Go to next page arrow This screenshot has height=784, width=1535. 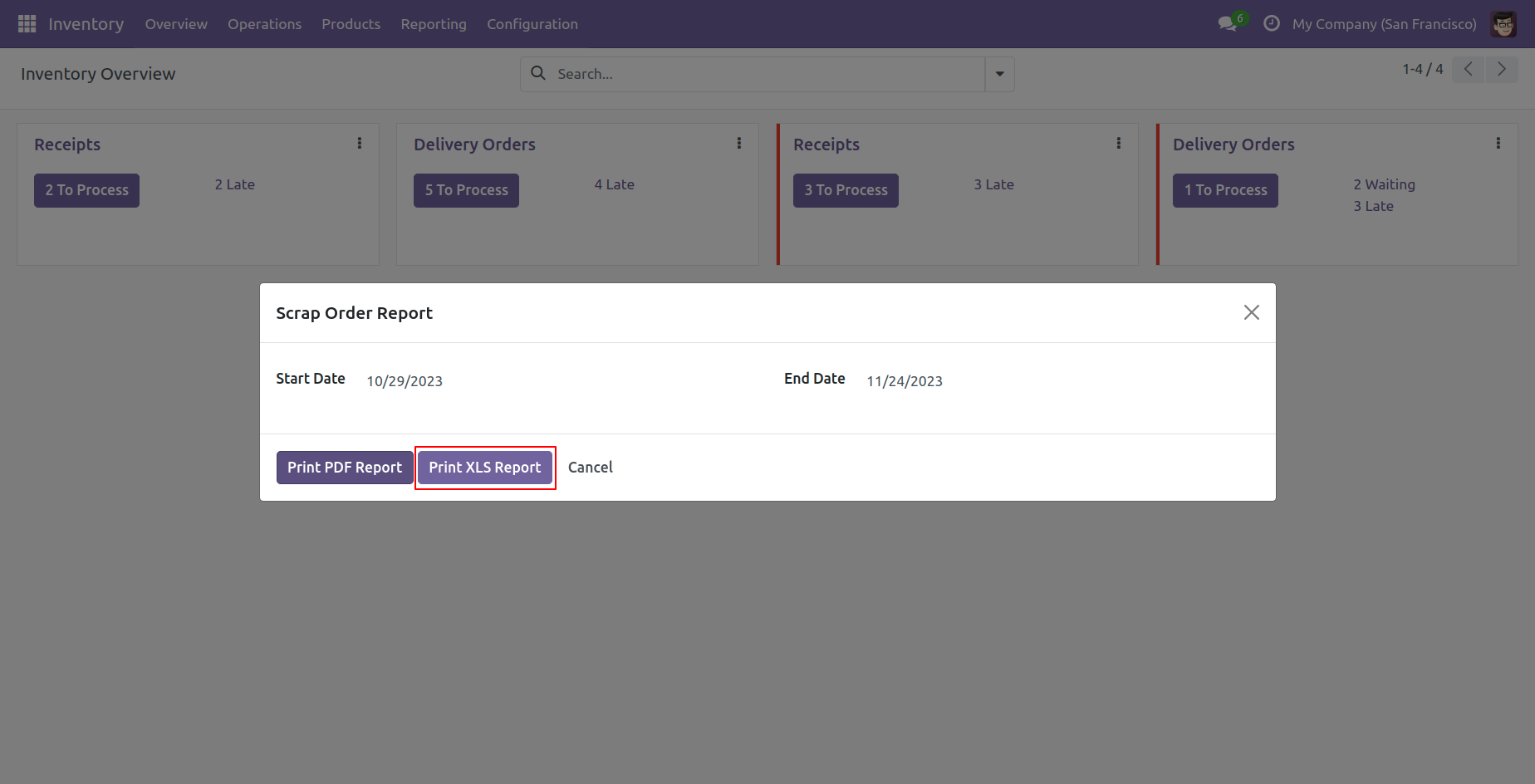point(1501,69)
